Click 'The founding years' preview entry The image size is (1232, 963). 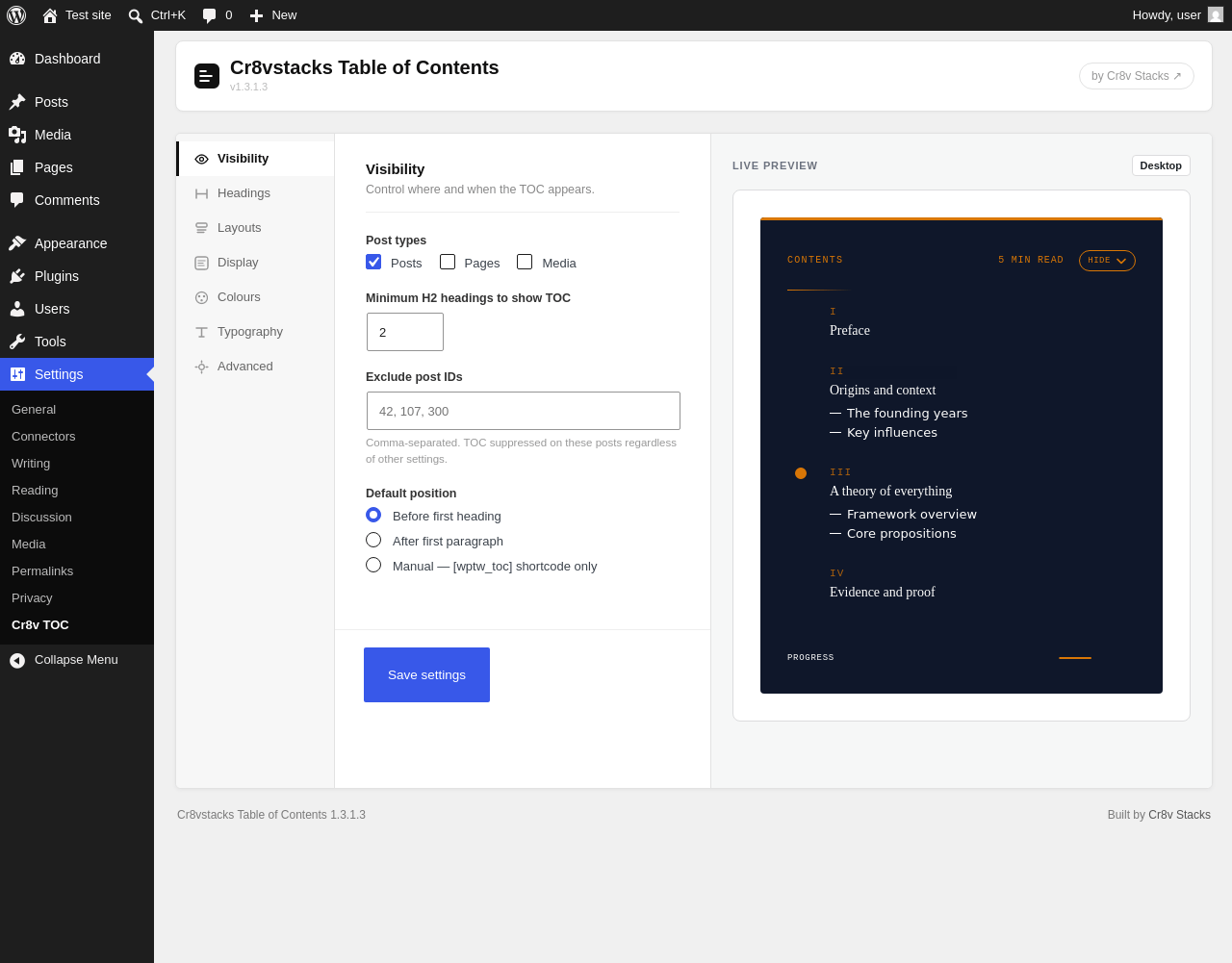pyautogui.click(x=908, y=414)
